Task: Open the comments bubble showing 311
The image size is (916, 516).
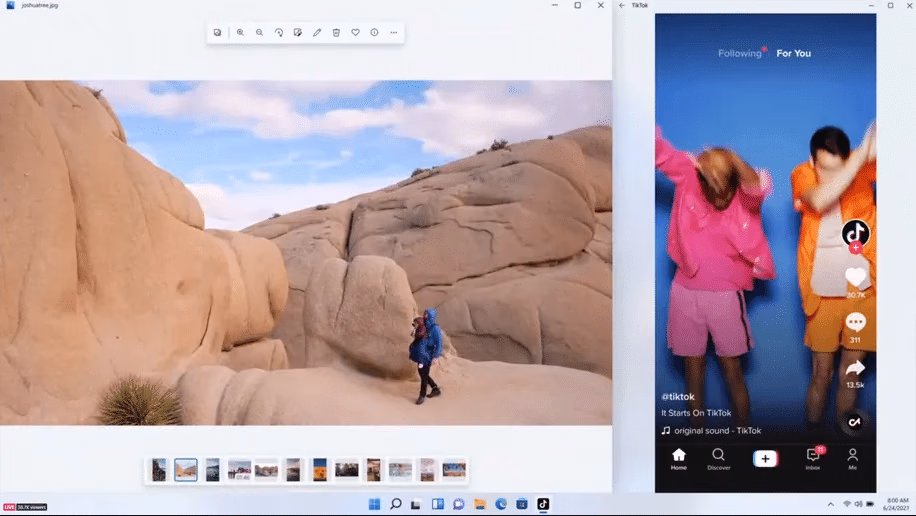Action: point(855,323)
